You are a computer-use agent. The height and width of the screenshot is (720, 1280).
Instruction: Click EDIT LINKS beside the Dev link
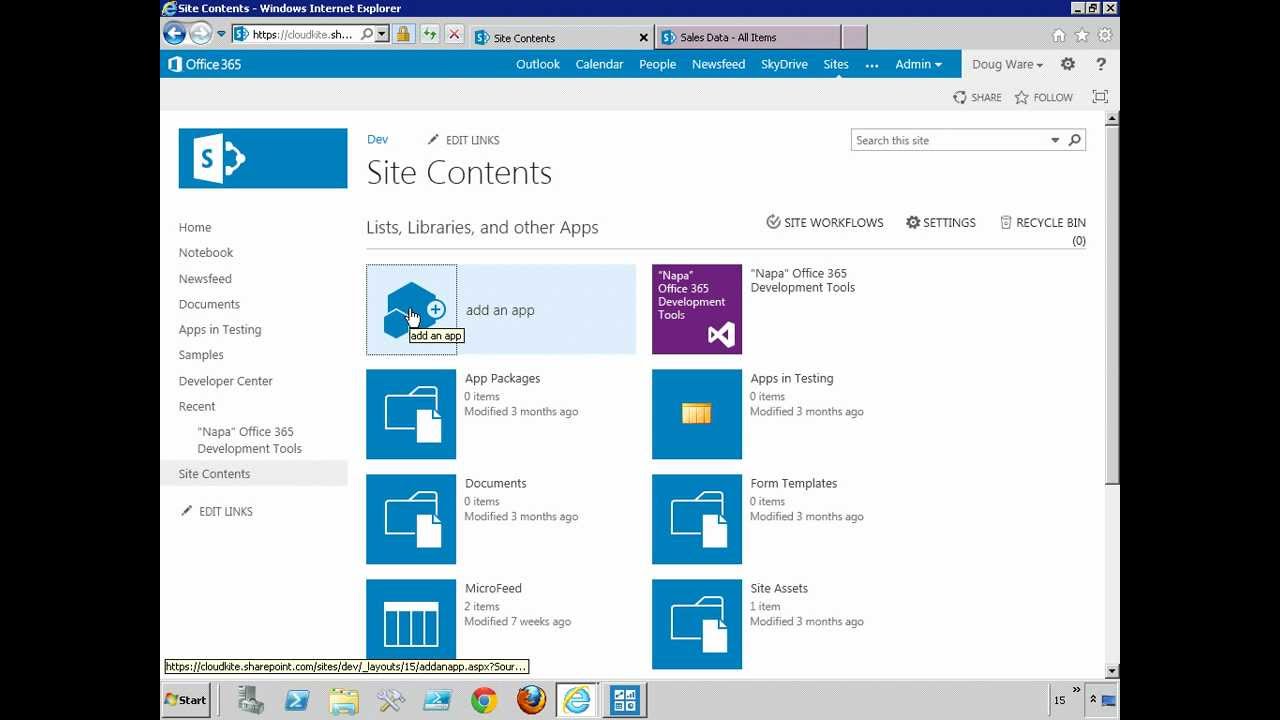(x=463, y=140)
